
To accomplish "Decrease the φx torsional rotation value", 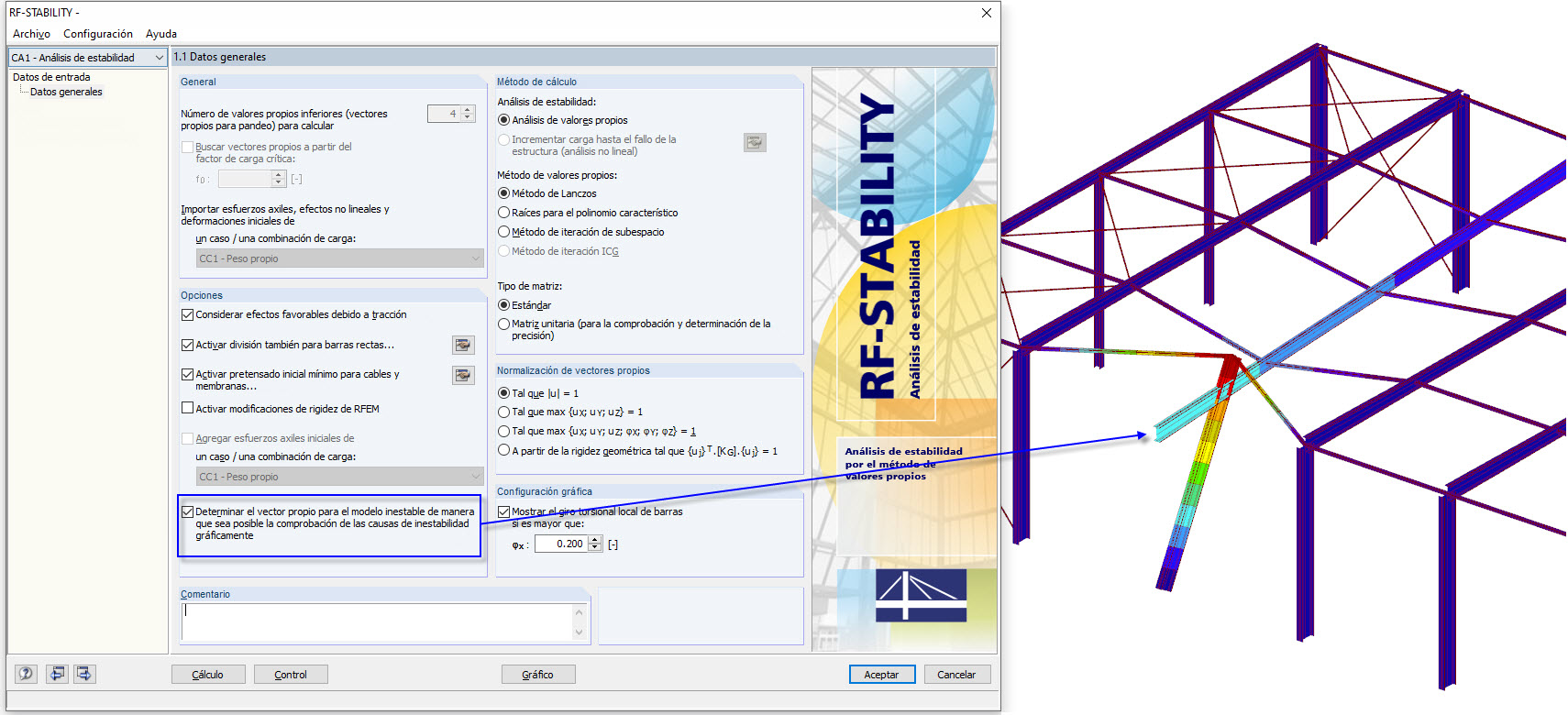I will pos(595,547).
